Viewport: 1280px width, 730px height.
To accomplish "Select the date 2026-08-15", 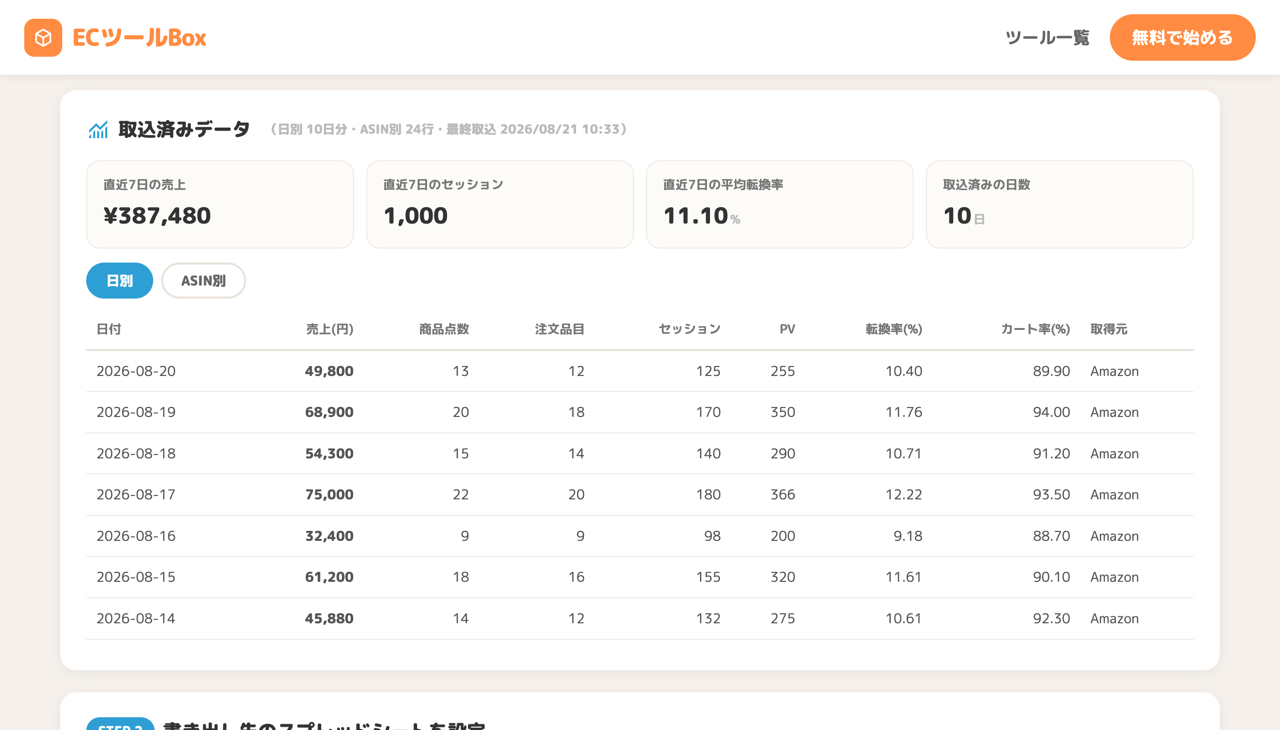I will click(x=136, y=577).
